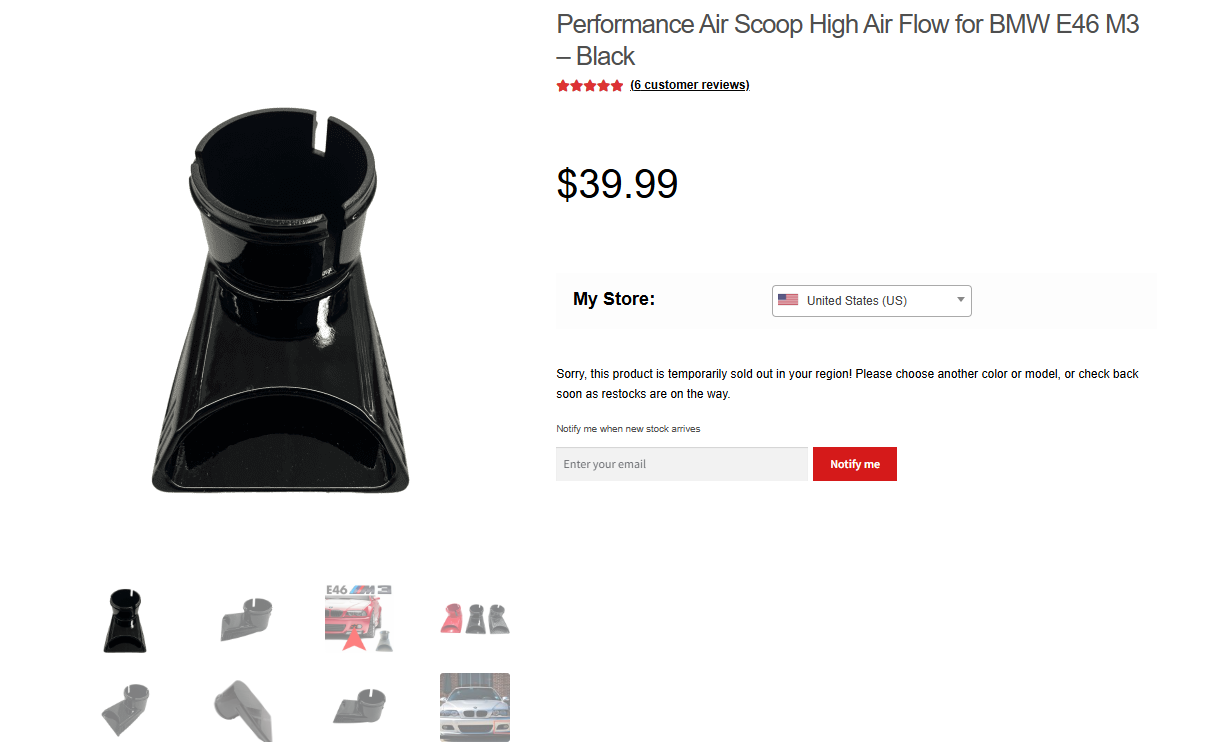Open the United States (US) store selector

point(871,301)
